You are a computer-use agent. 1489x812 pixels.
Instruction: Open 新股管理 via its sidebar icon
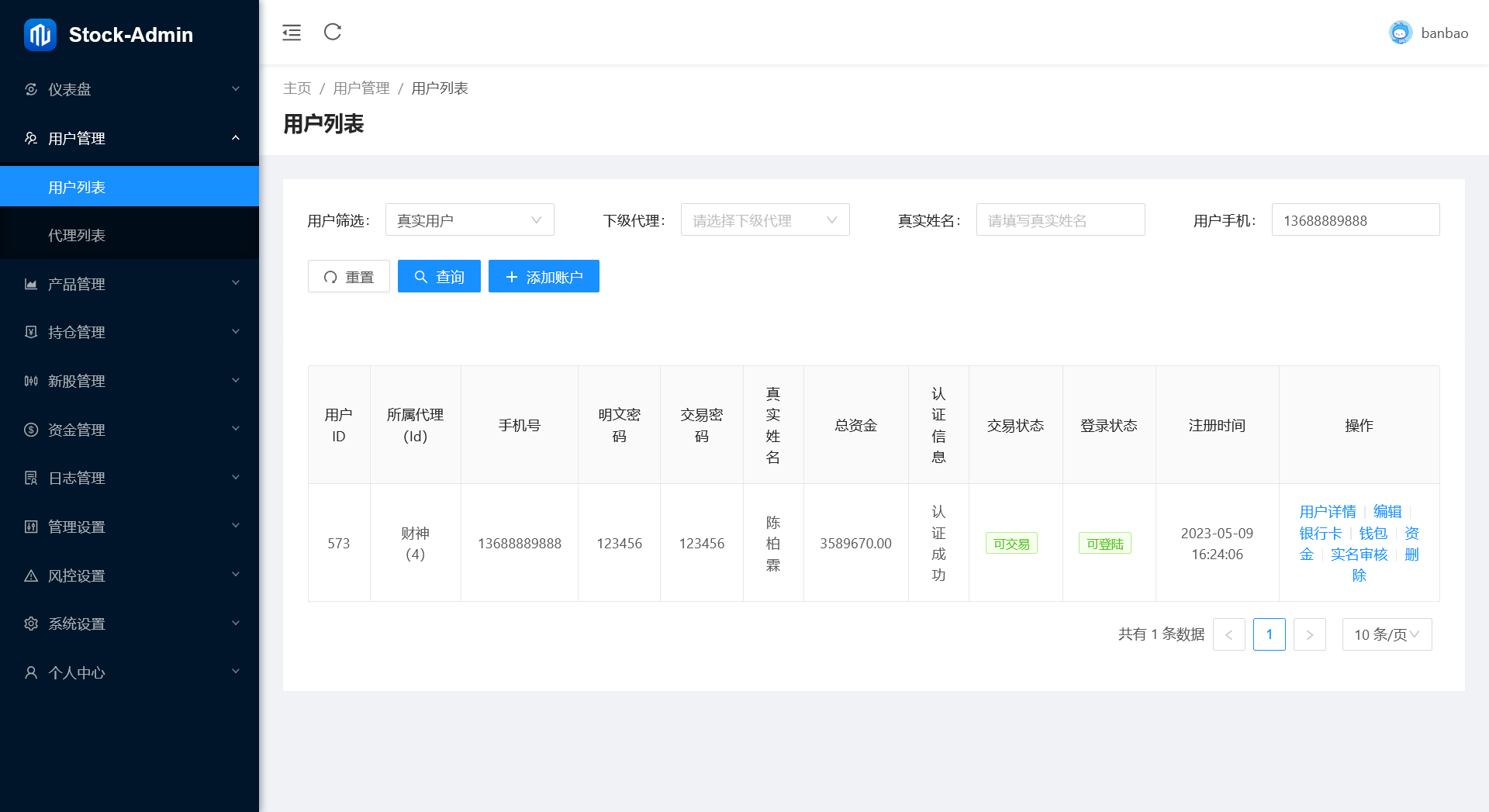coord(31,381)
